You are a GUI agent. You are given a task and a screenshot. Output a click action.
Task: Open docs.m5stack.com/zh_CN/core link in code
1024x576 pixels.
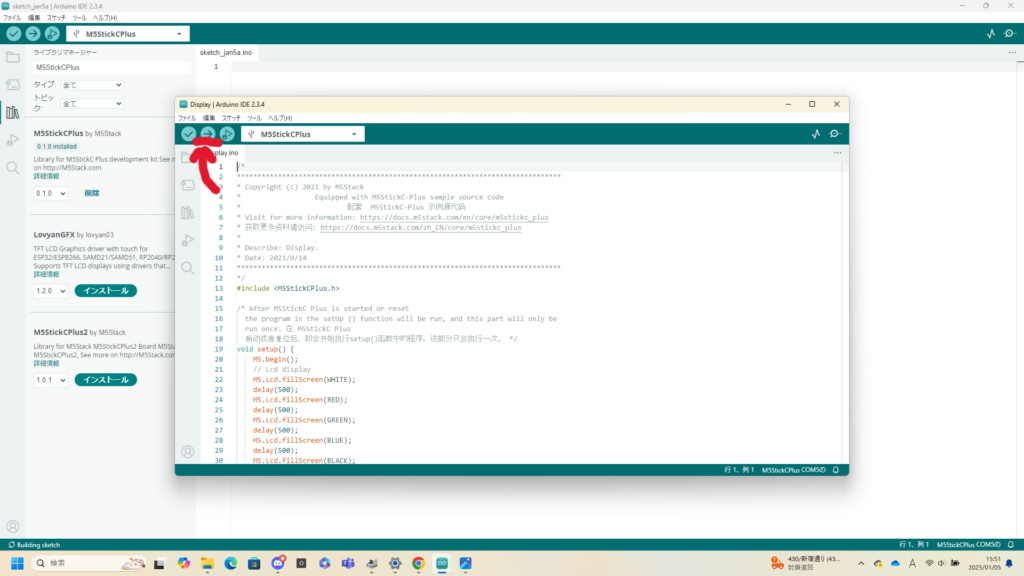(421, 228)
